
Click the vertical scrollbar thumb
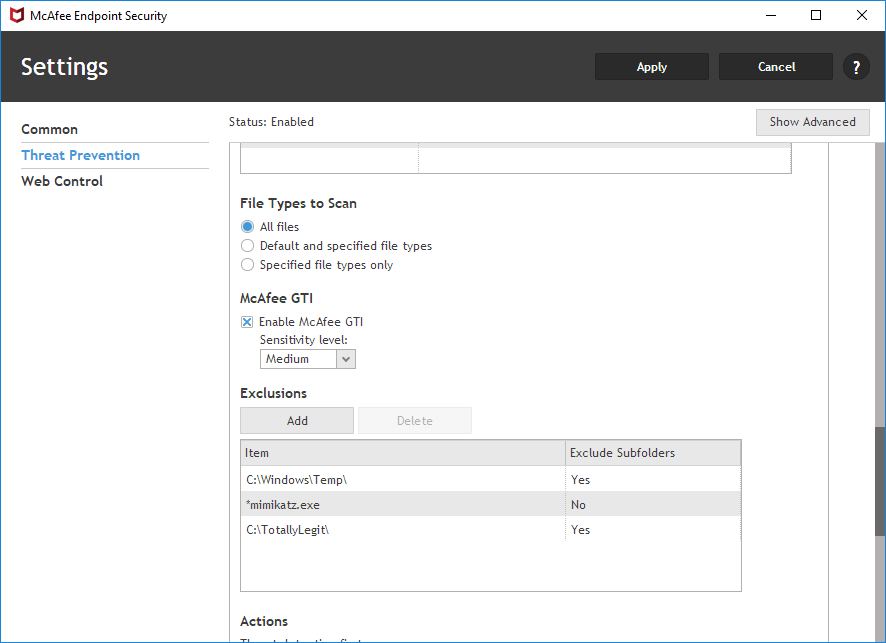pos(880,481)
